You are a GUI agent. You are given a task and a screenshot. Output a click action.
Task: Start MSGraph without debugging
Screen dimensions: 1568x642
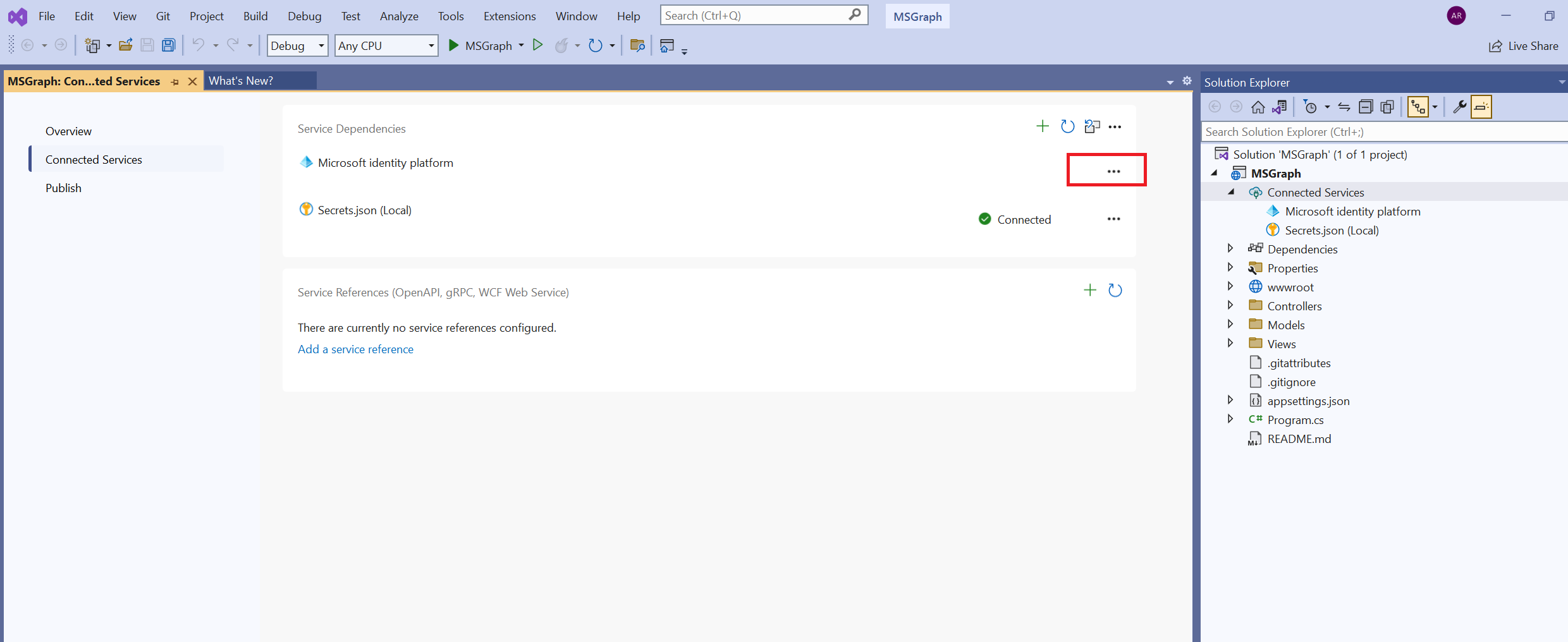coord(537,45)
